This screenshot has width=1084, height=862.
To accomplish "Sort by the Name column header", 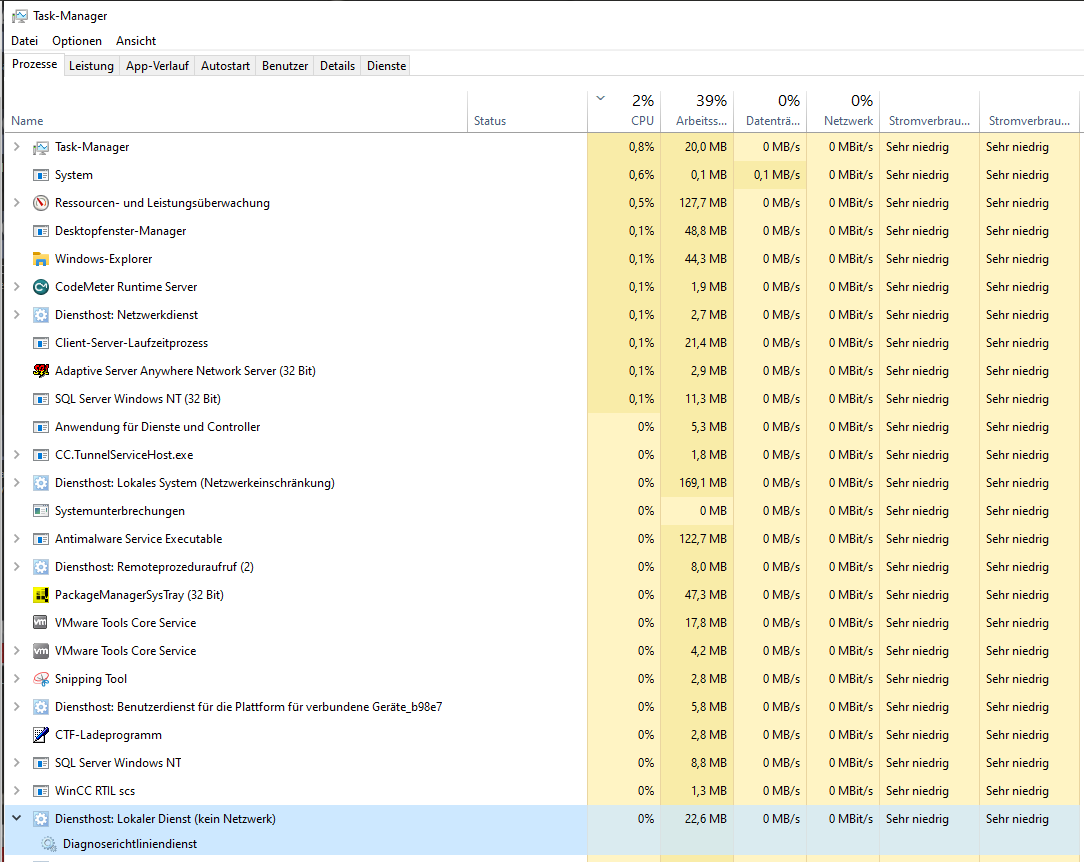I will coord(236,111).
